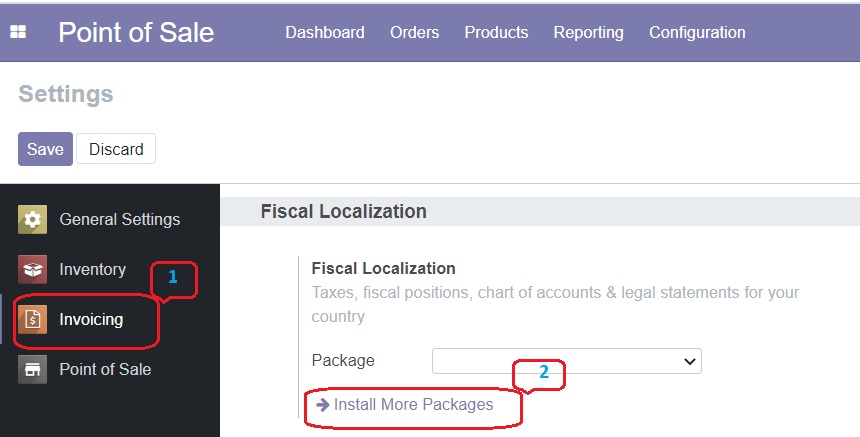860x437 pixels.
Task: Click the arrow icon beside Install More Packages
Action: coord(323,405)
